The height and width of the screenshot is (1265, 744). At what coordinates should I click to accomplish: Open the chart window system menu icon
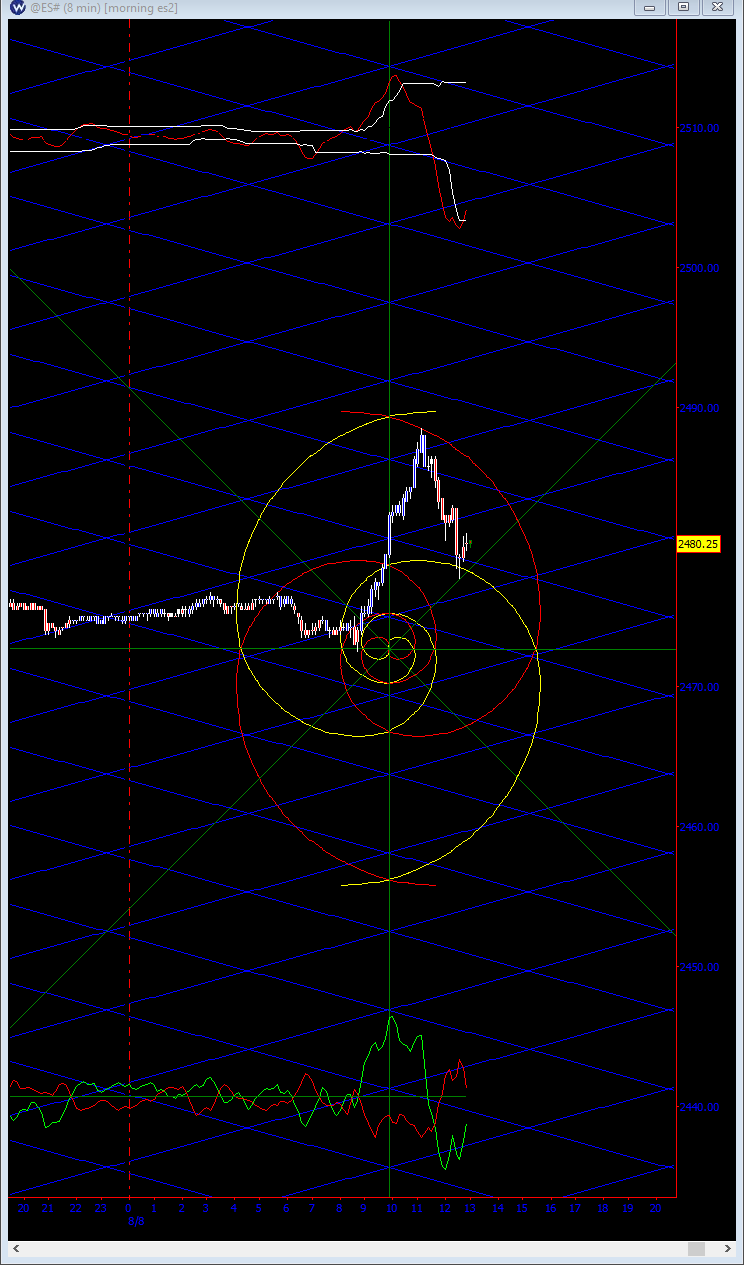coord(18,8)
